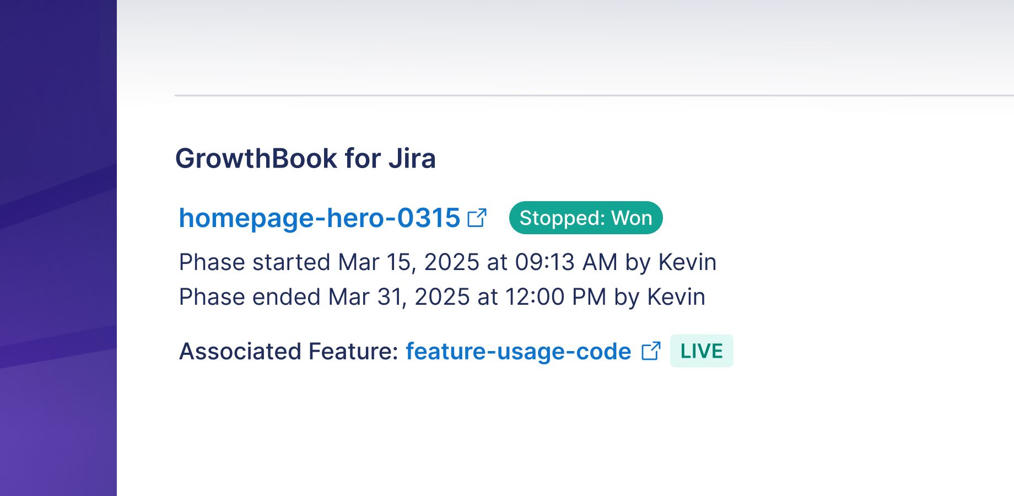
Task: Click external-link icon beside feature-usage-code
Action: point(650,351)
